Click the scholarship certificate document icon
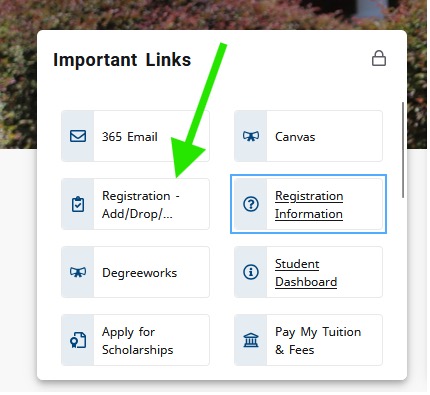The height and width of the screenshot is (395, 430). click(x=78, y=340)
